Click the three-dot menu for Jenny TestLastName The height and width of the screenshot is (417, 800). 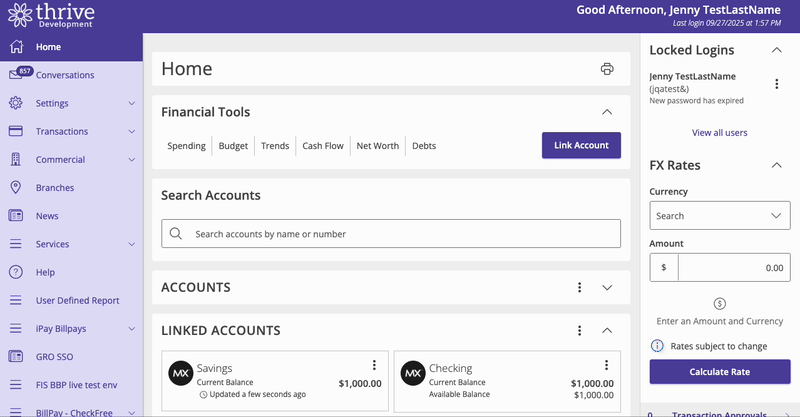click(776, 85)
